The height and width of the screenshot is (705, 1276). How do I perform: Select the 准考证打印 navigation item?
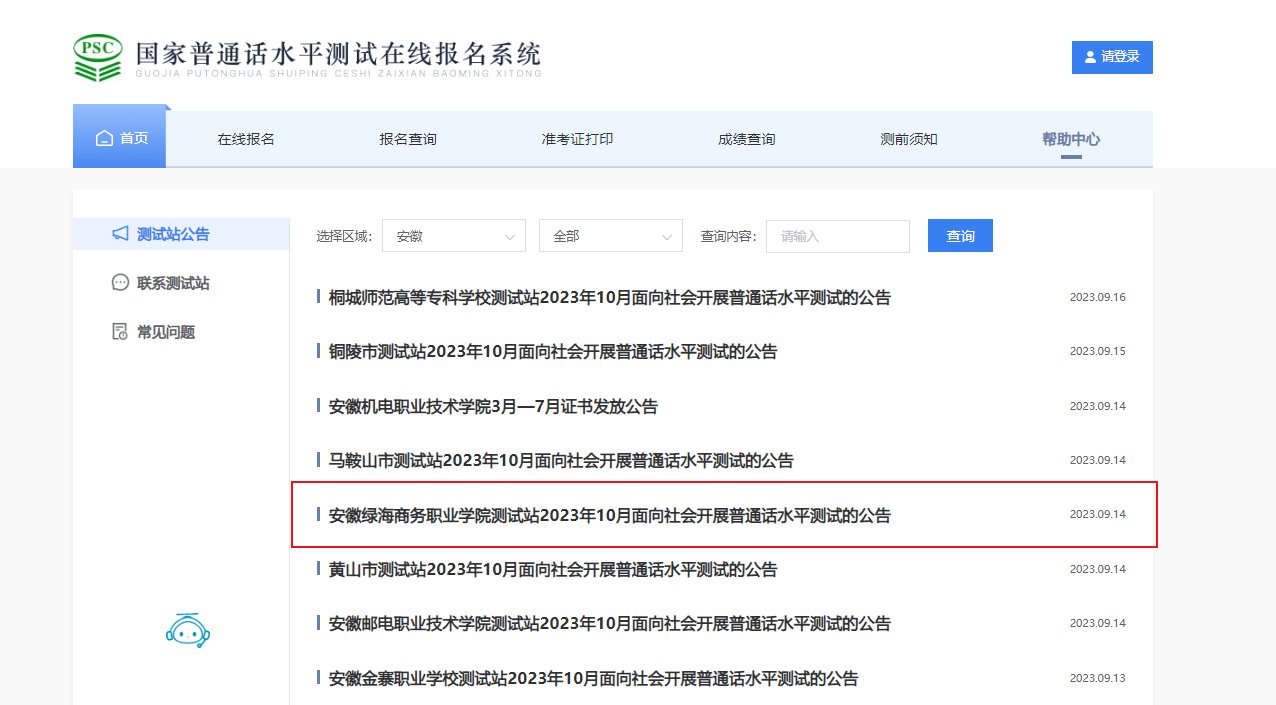tap(577, 139)
